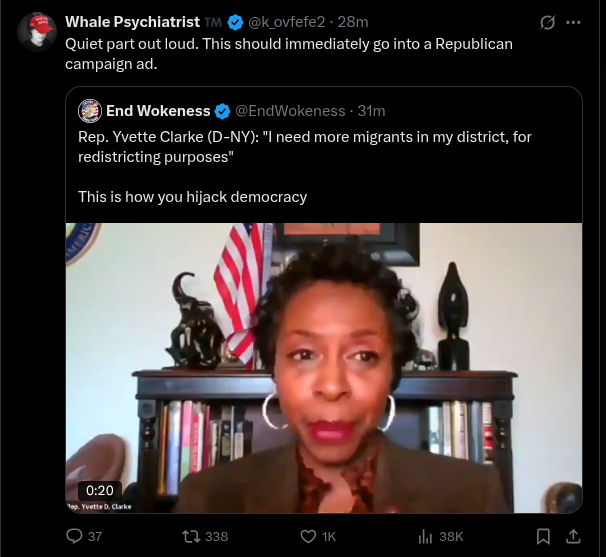Like the post with heart icon
606x557 pixels.
[308, 536]
